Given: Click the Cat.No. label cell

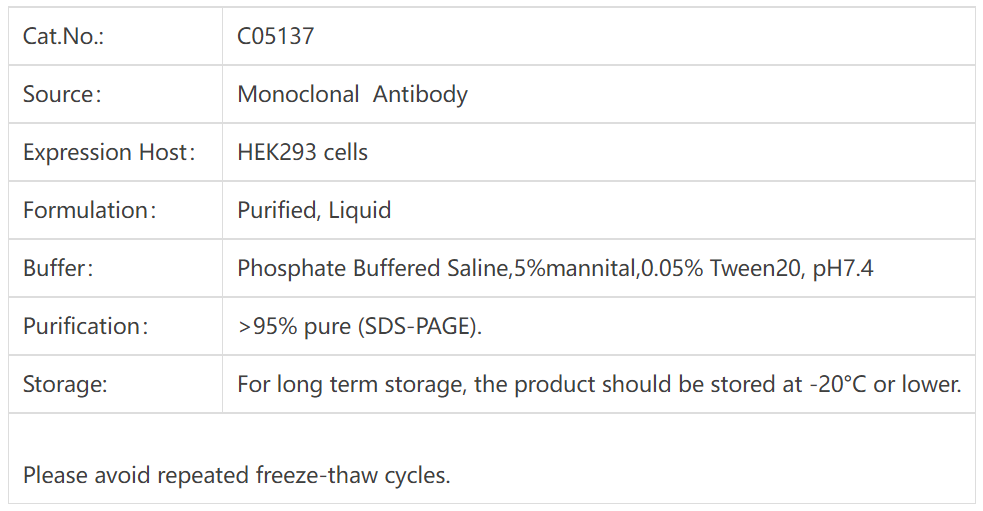Looking at the screenshot, I should coord(64,37).
